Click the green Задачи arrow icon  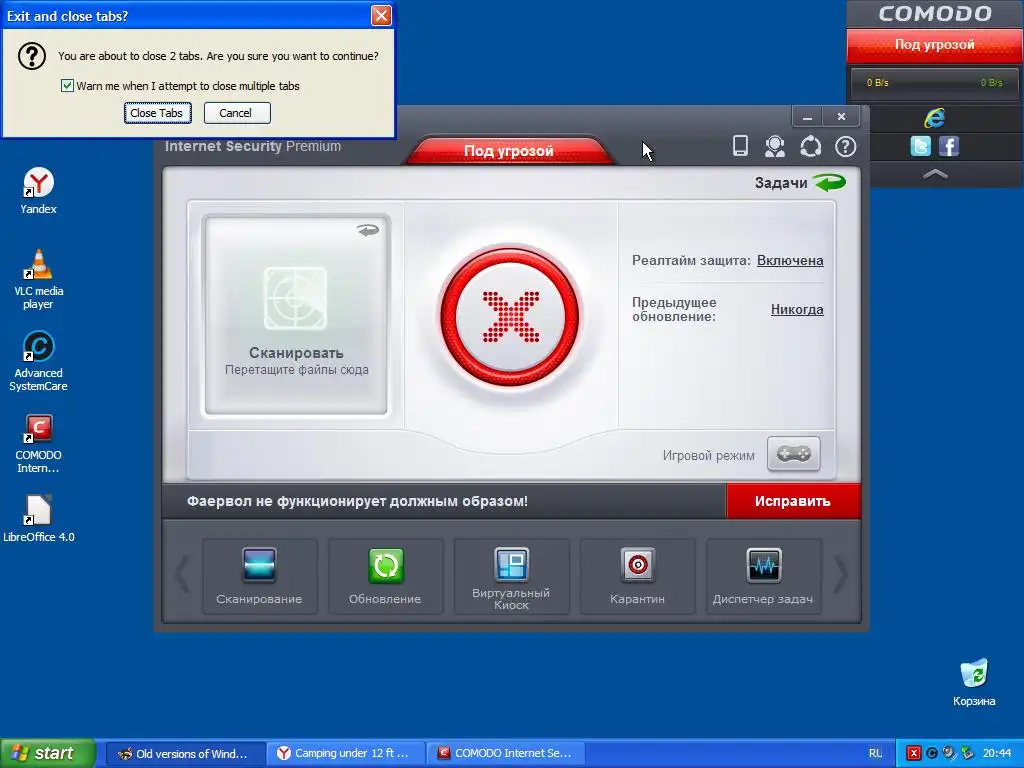point(829,182)
